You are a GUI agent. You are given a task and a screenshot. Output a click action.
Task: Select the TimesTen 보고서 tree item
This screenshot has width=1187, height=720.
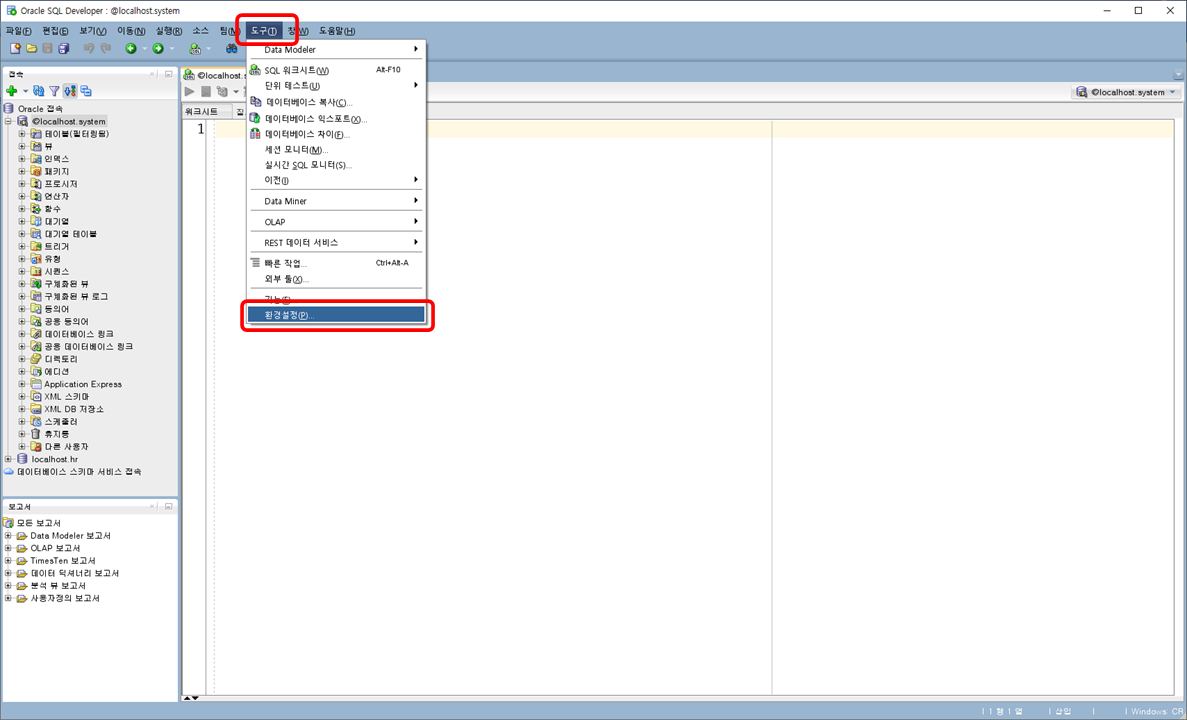click(63, 561)
